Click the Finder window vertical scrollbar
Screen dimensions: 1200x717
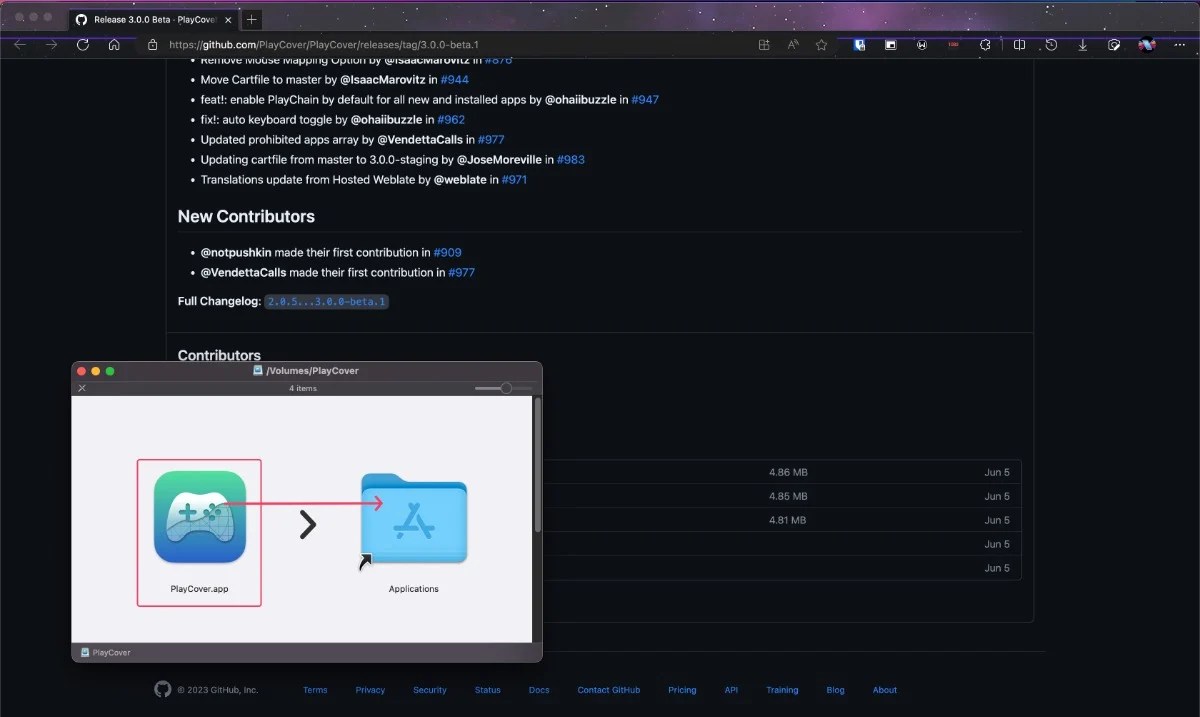tap(538, 466)
